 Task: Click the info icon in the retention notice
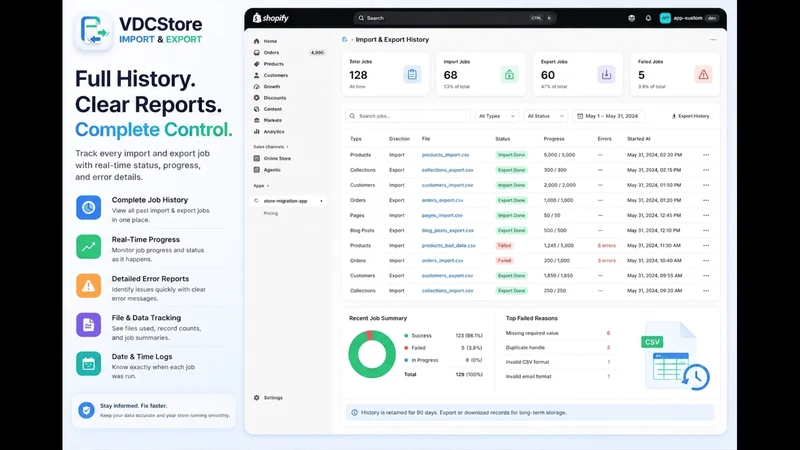coord(355,412)
